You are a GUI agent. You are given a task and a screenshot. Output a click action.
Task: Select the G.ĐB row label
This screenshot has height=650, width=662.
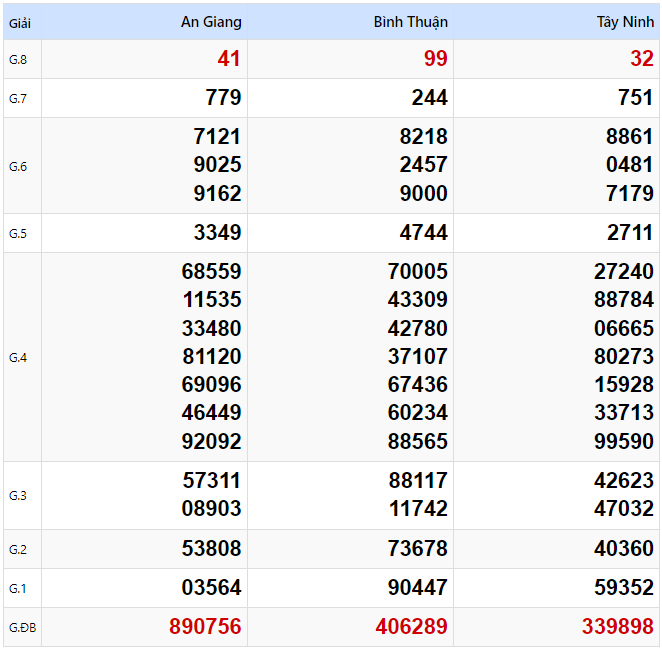coord(21,627)
